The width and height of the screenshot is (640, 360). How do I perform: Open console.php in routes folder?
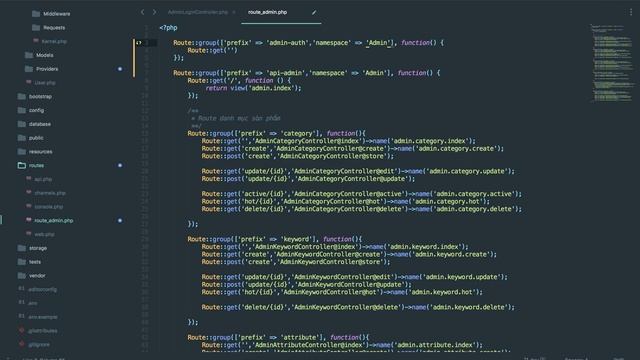point(49,207)
